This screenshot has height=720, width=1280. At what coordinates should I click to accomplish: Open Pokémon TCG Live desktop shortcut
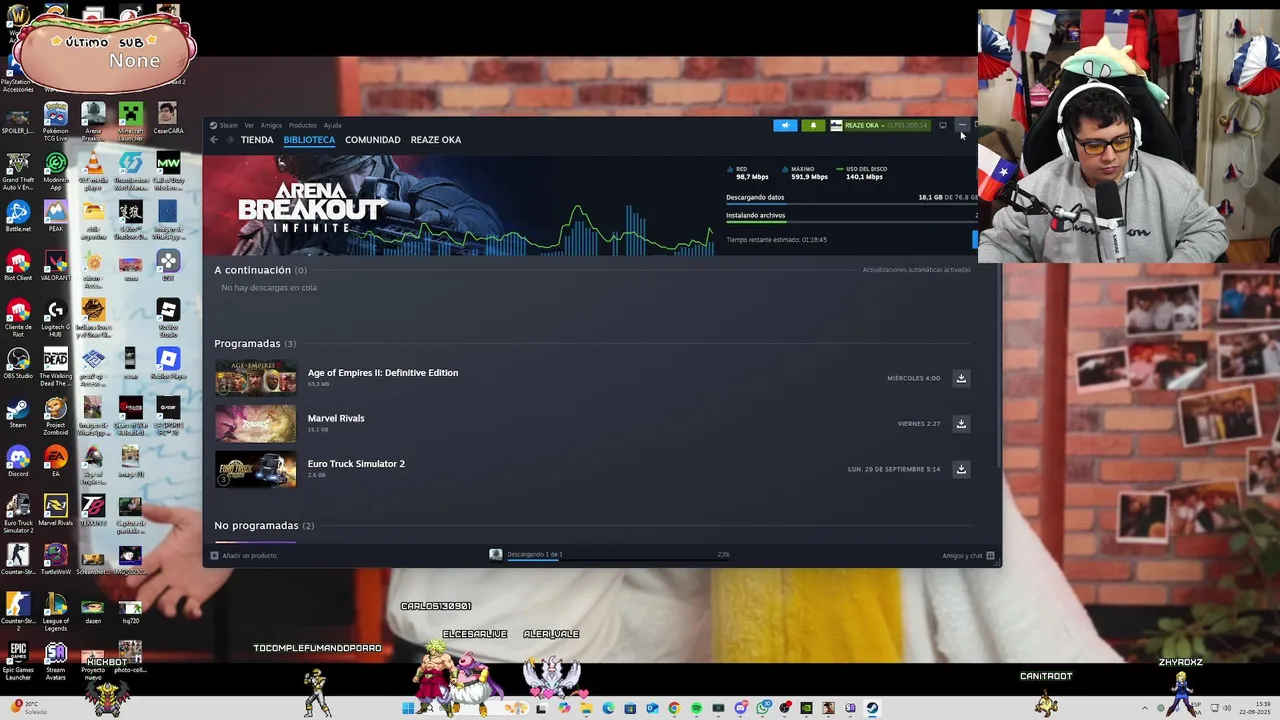coord(56,121)
